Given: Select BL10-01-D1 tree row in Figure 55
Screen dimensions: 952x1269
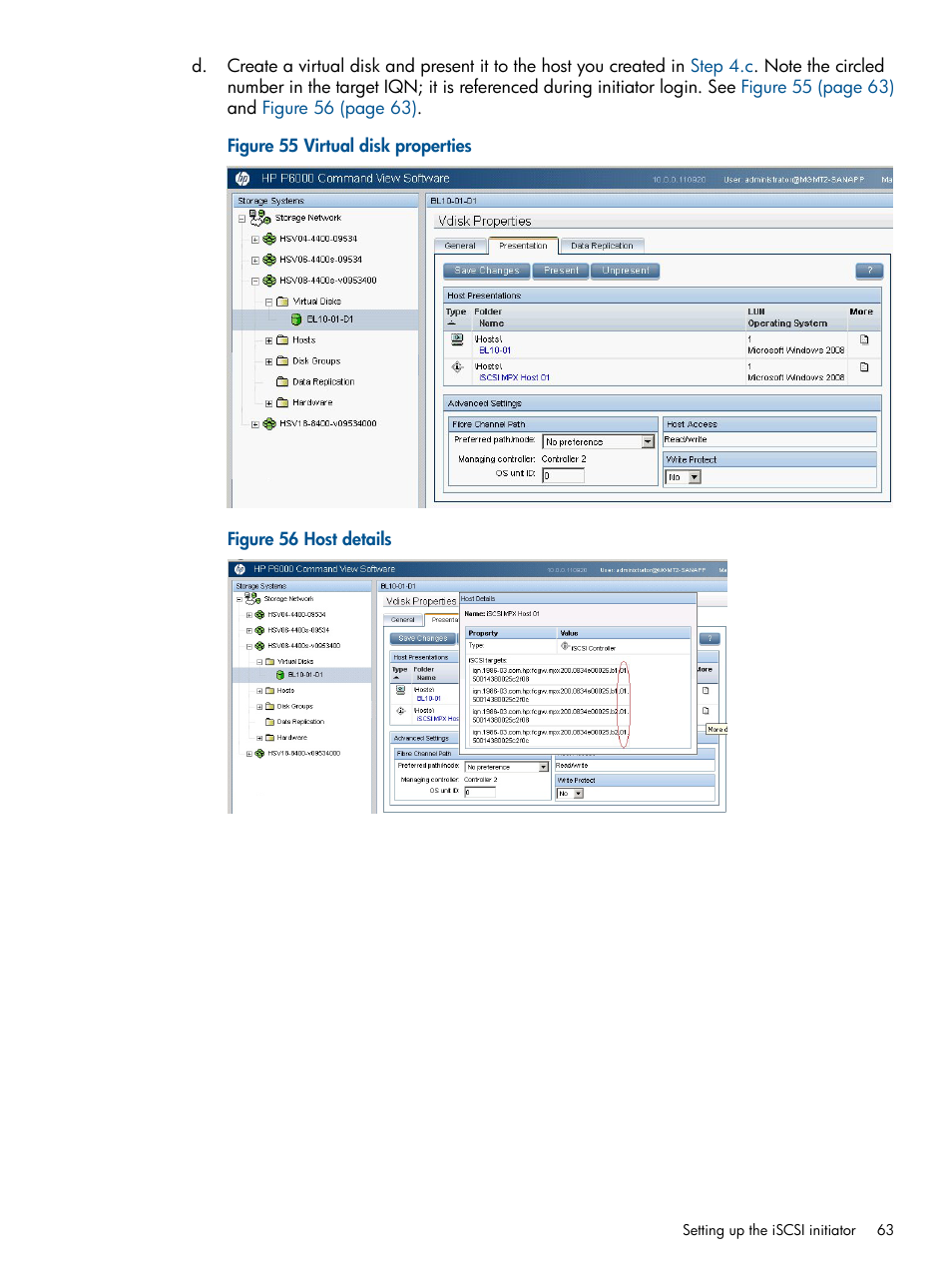Looking at the screenshot, I should (325, 319).
